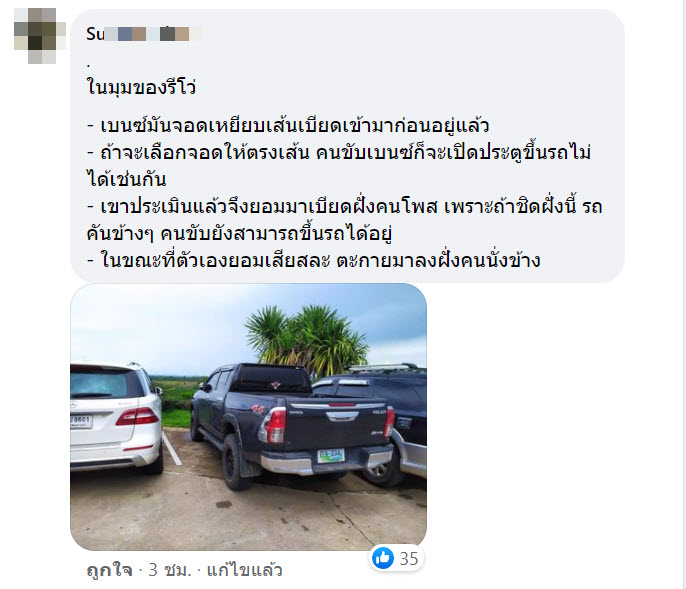
Task: Click the white car's license plate
Action: tap(80, 422)
